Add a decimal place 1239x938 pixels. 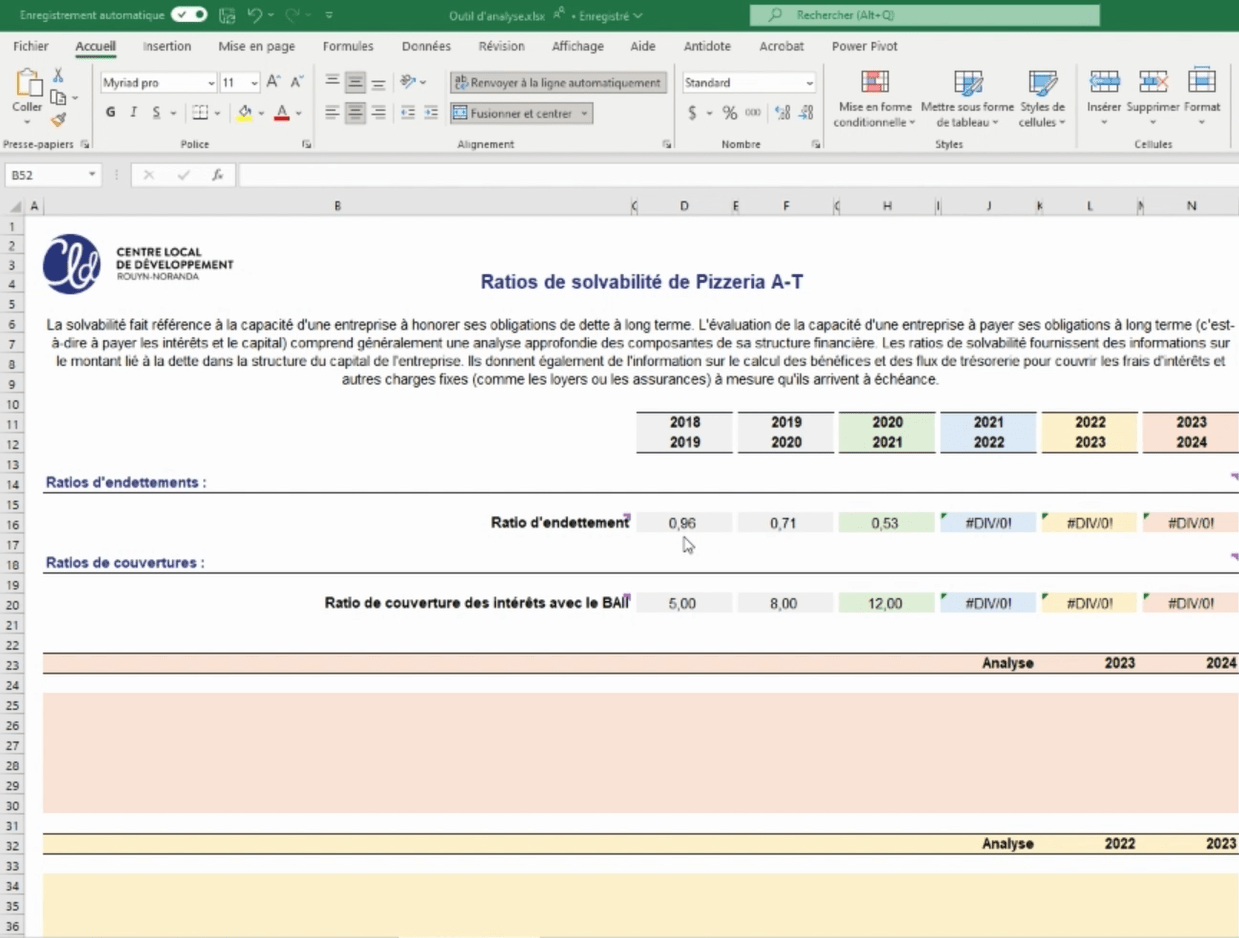click(x=783, y=113)
